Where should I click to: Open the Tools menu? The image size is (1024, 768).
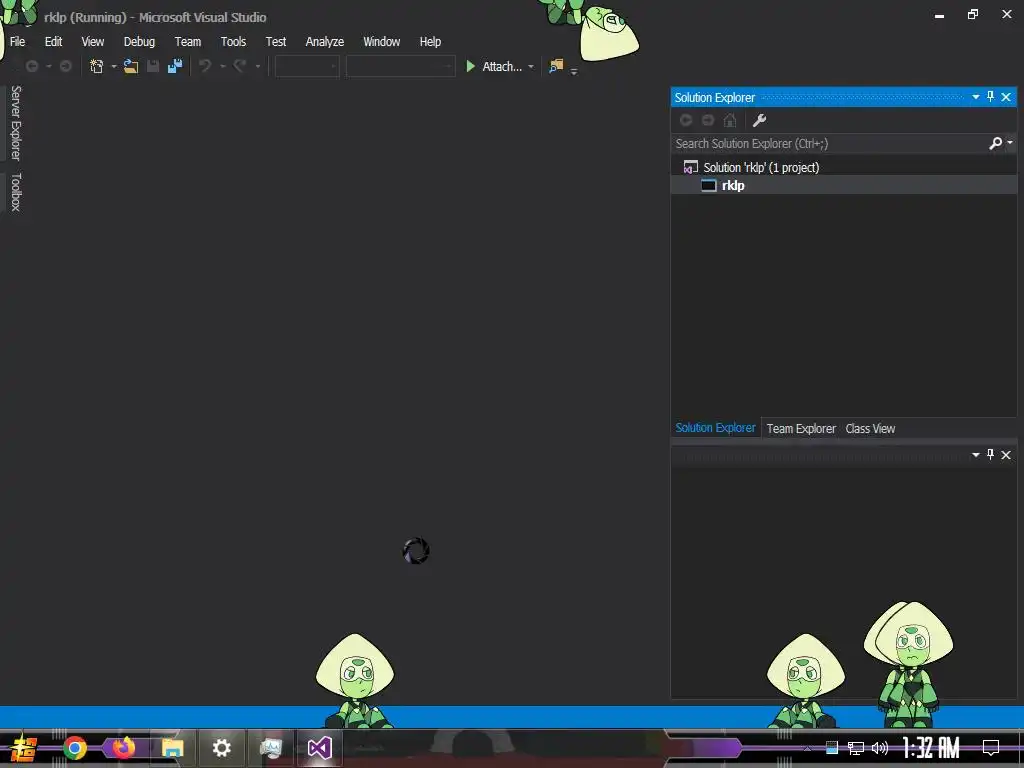pos(233,42)
